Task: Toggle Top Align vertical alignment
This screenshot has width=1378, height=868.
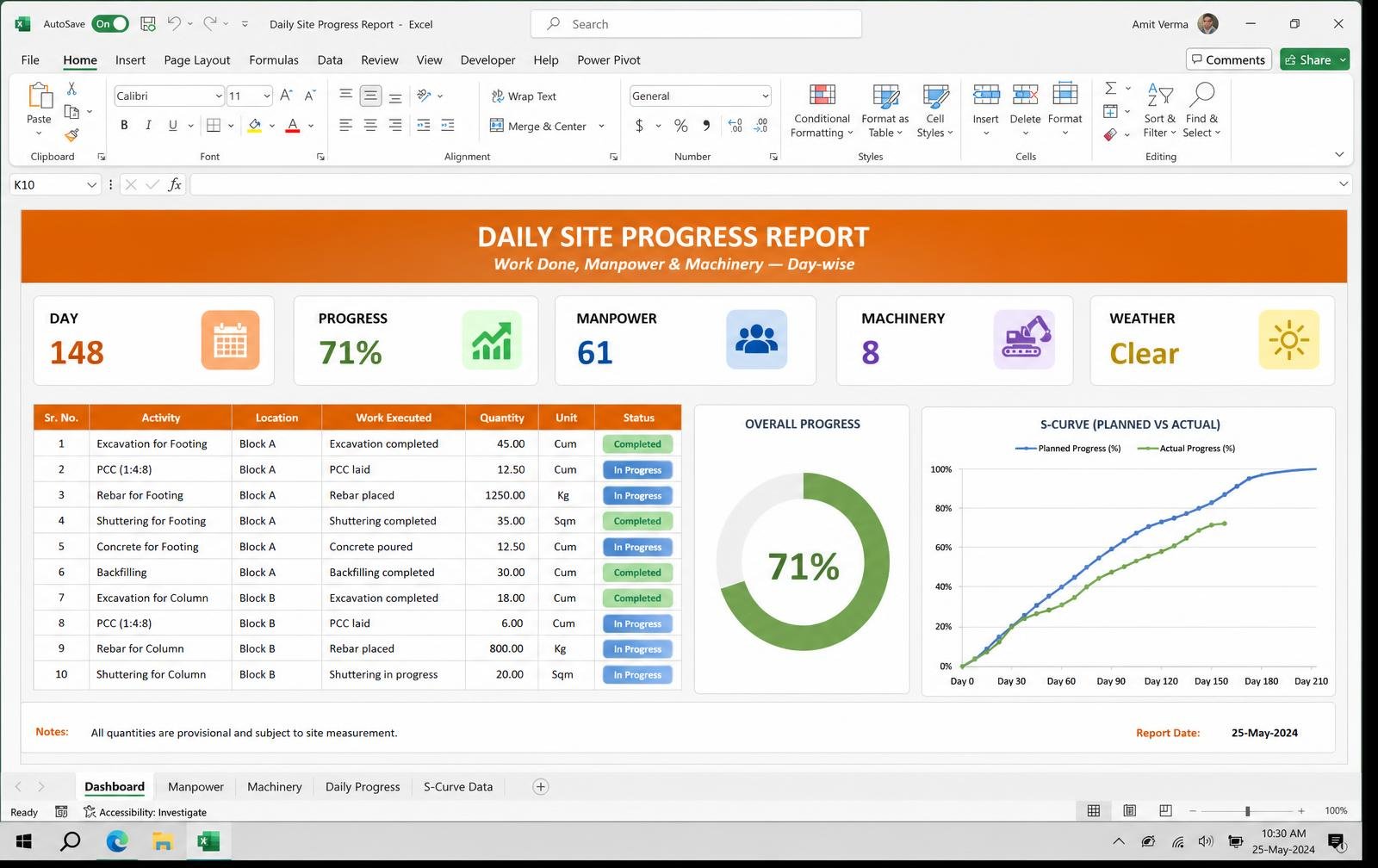Action: (x=345, y=96)
